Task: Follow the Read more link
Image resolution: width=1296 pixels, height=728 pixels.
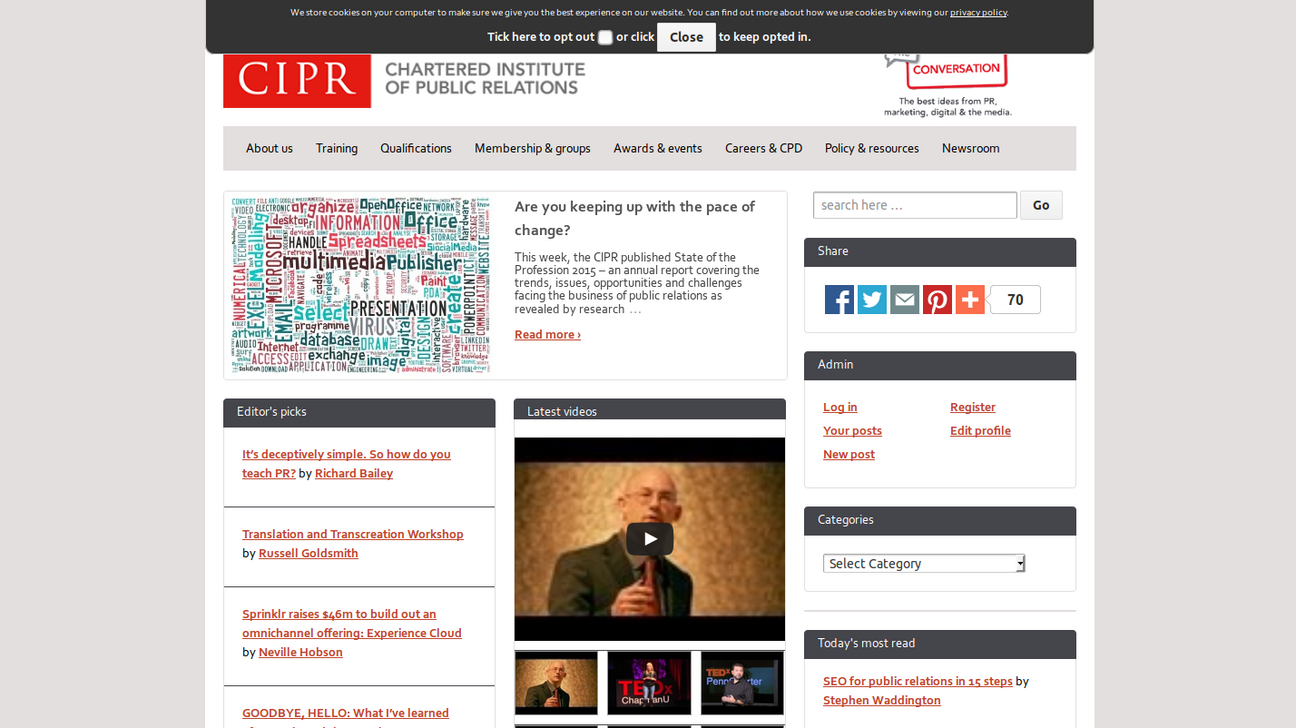Action: [547, 334]
